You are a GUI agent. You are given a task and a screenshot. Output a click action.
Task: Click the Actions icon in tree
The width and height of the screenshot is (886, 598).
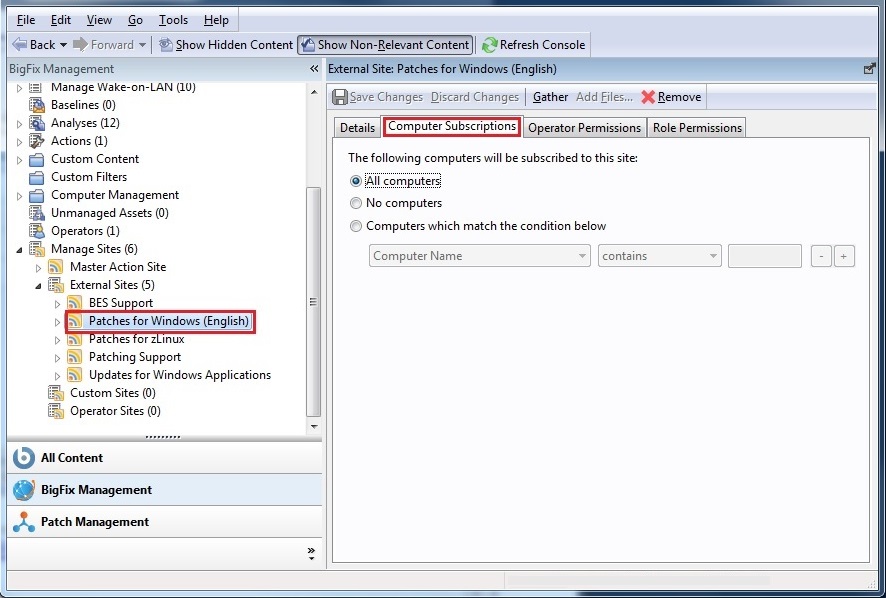(x=37, y=141)
